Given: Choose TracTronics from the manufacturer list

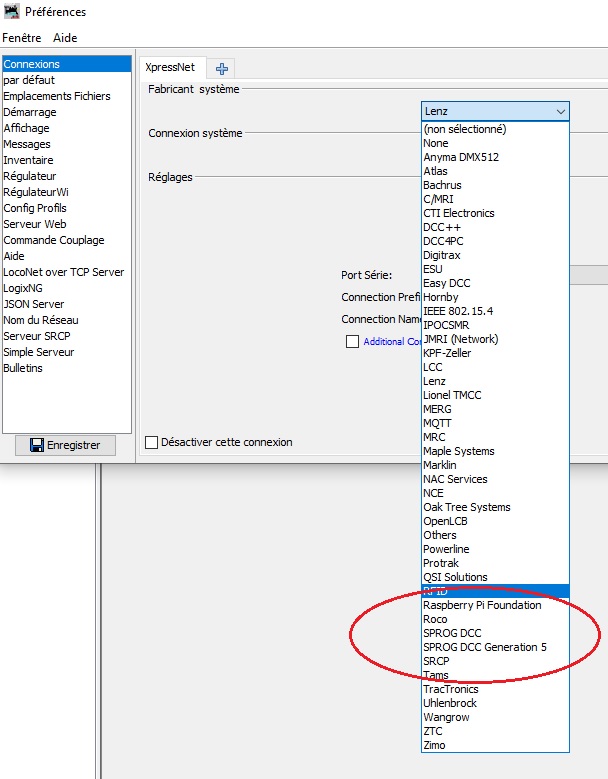Looking at the screenshot, I should pyautogui.click(x=495, y=689).
